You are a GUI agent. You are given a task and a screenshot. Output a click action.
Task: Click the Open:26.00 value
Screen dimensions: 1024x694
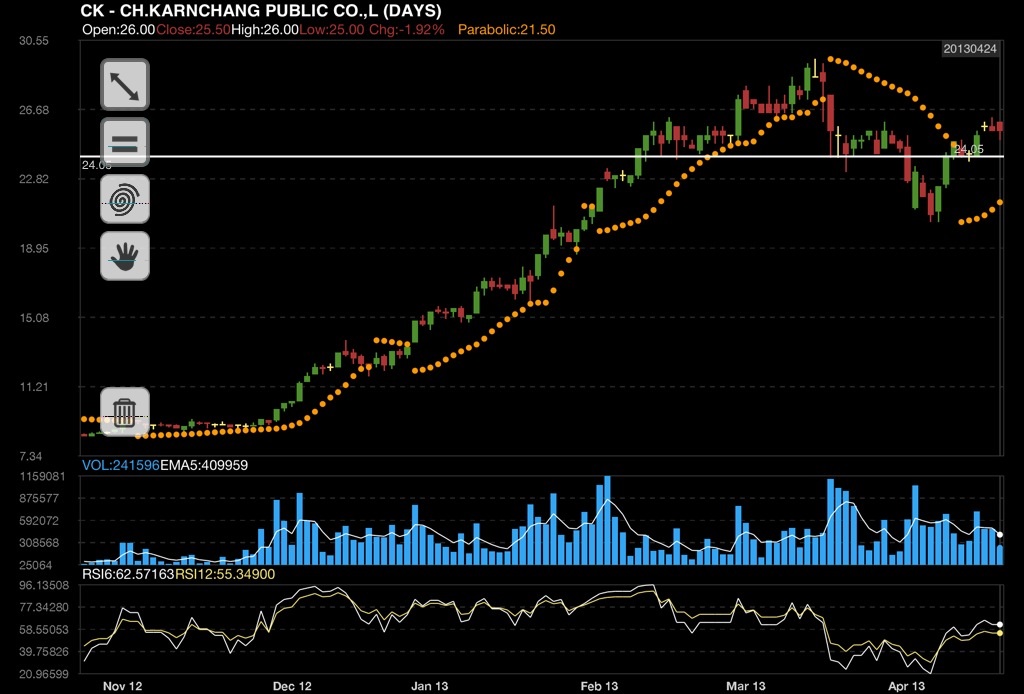pos(119,29)
